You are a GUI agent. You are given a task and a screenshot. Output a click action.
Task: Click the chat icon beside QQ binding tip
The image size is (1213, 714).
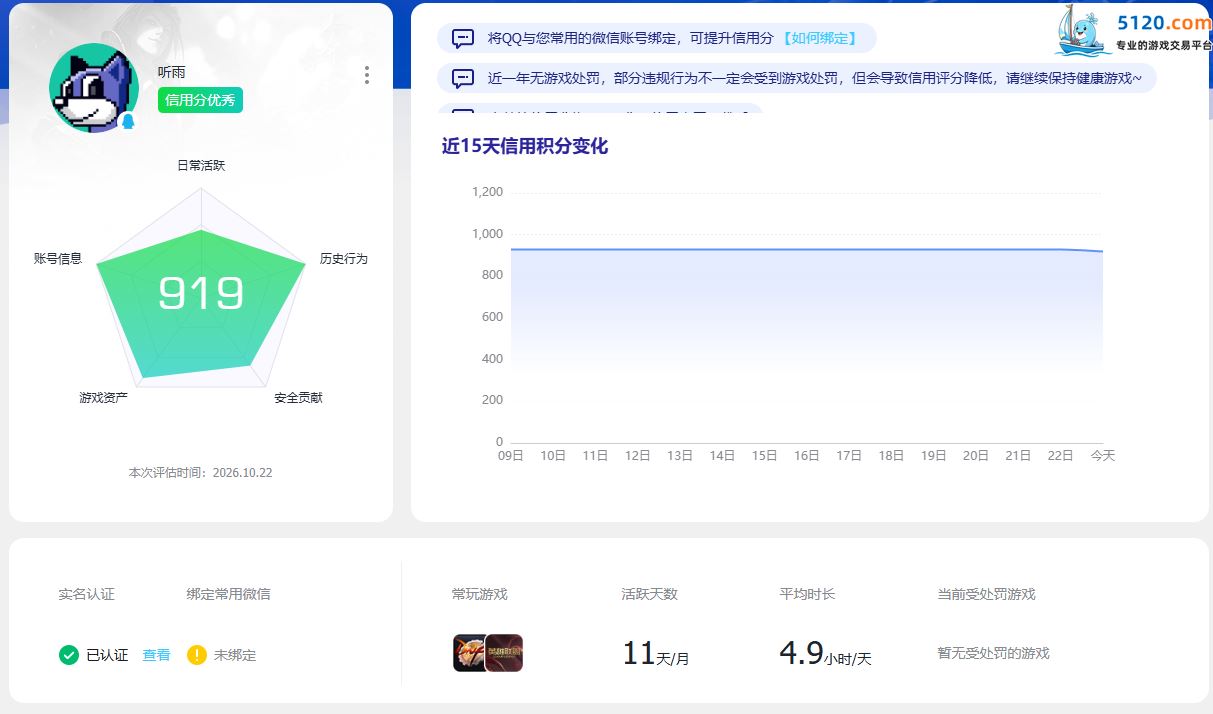pyautogui.click(x=463, y=39)
